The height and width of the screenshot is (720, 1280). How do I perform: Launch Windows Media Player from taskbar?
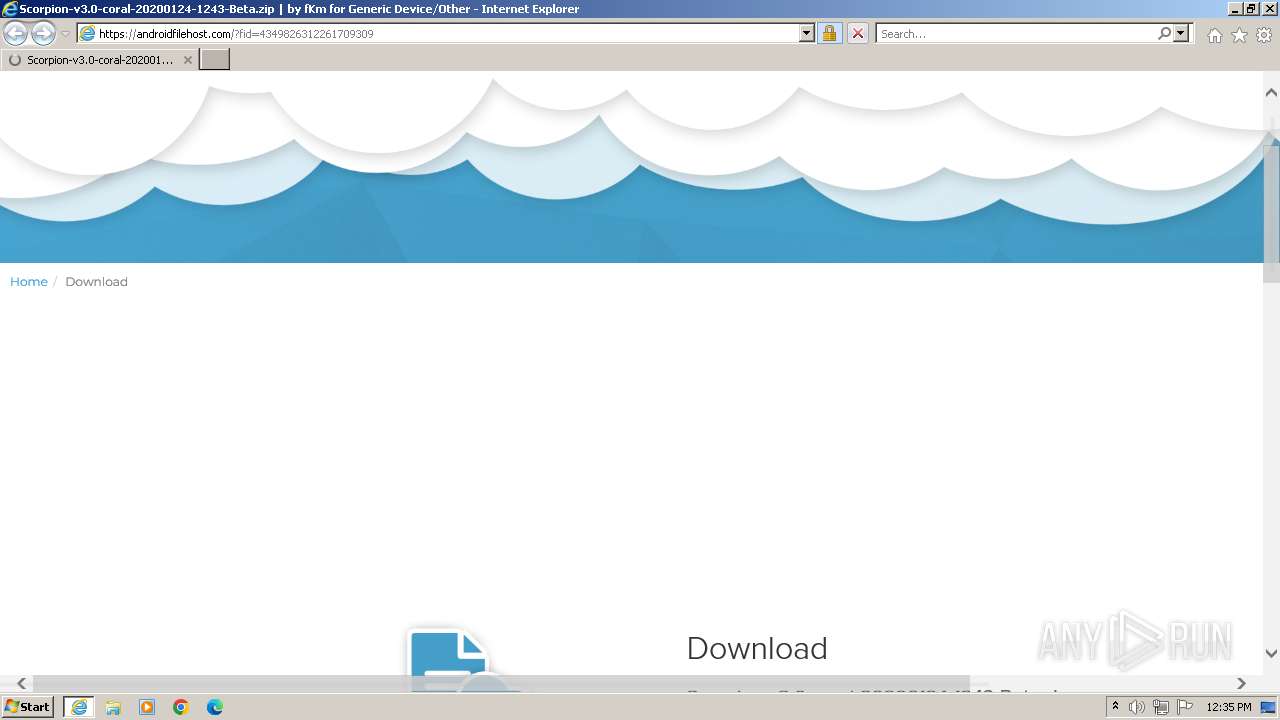point(147,707)
